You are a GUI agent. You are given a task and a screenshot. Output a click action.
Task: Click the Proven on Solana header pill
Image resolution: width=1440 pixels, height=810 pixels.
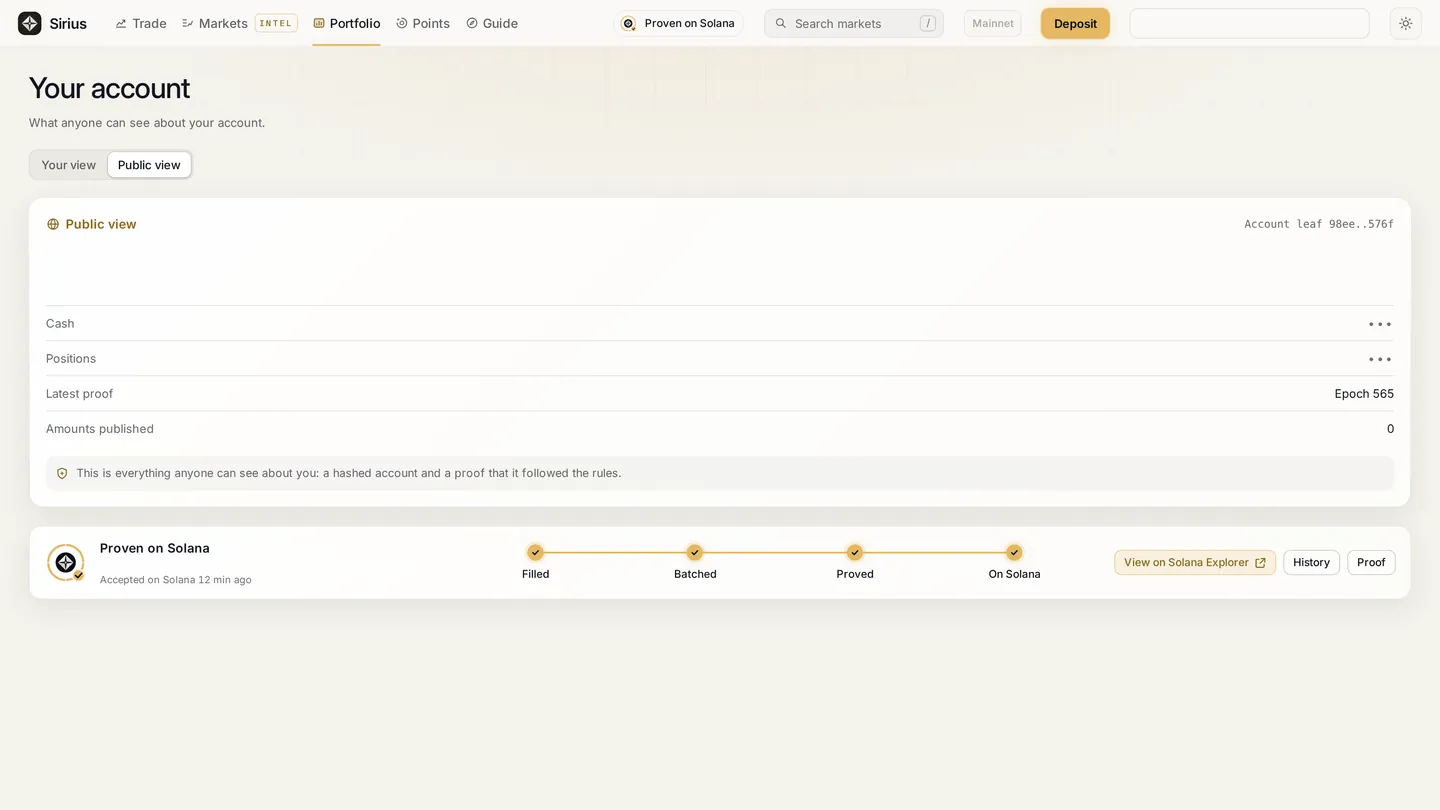pos(678,23)
